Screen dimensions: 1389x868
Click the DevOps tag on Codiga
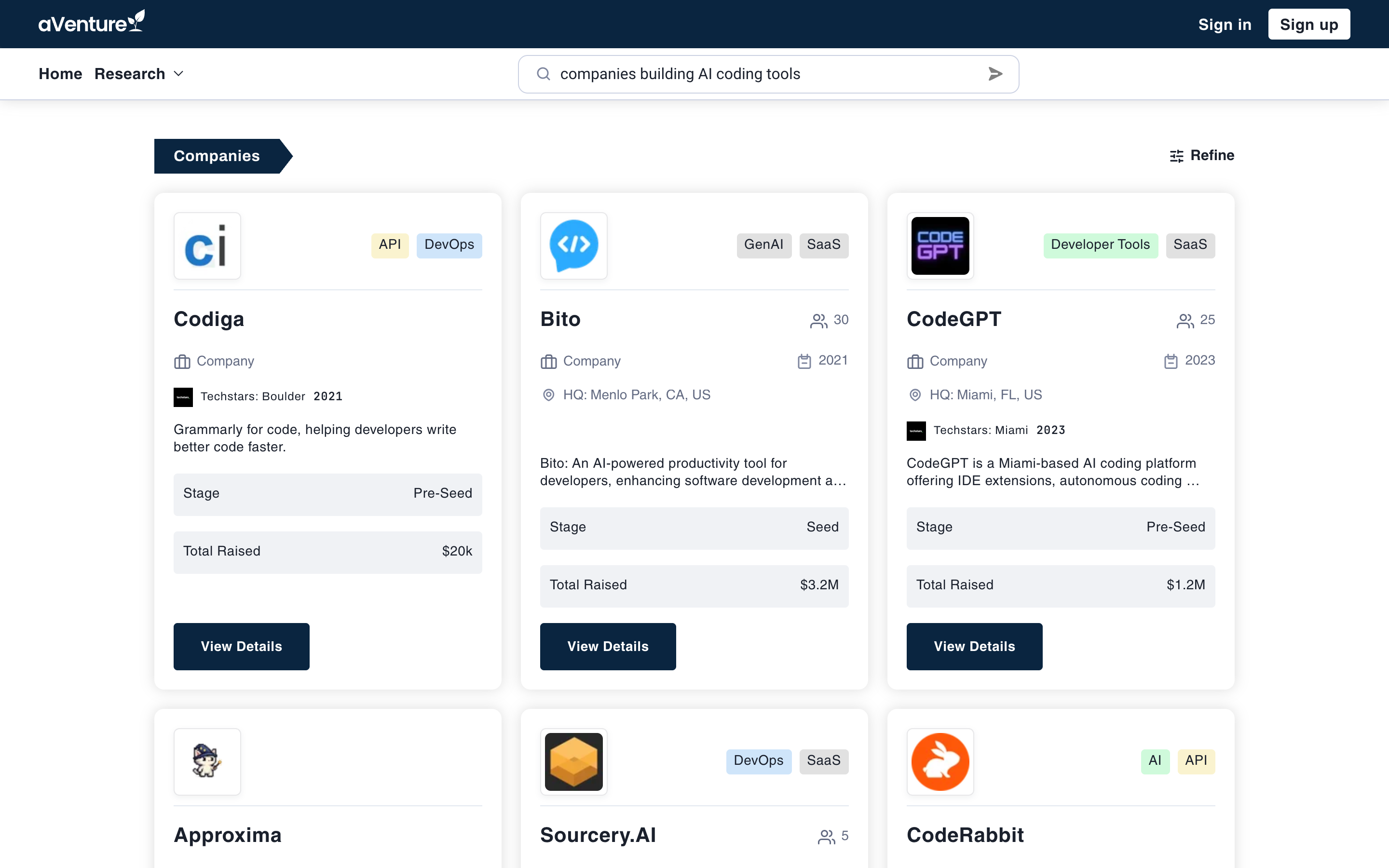[x=449, y=245]
